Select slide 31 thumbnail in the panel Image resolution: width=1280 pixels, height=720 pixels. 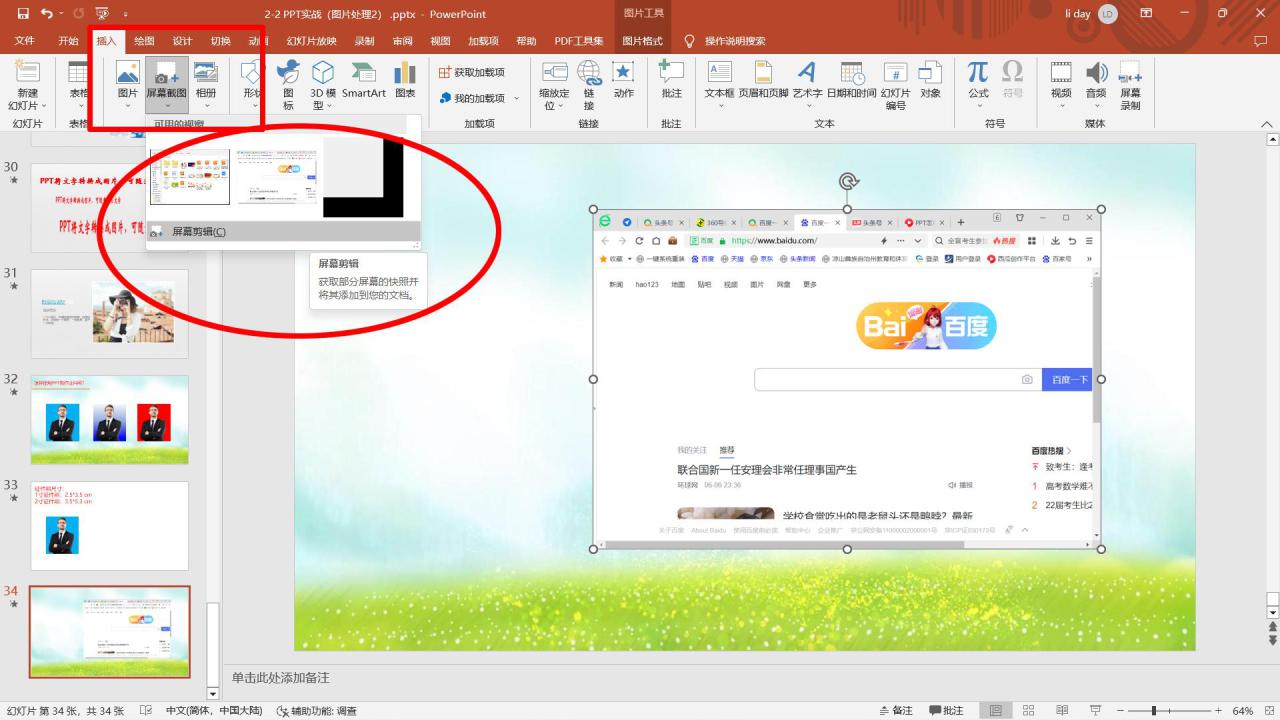click(109, 311)
